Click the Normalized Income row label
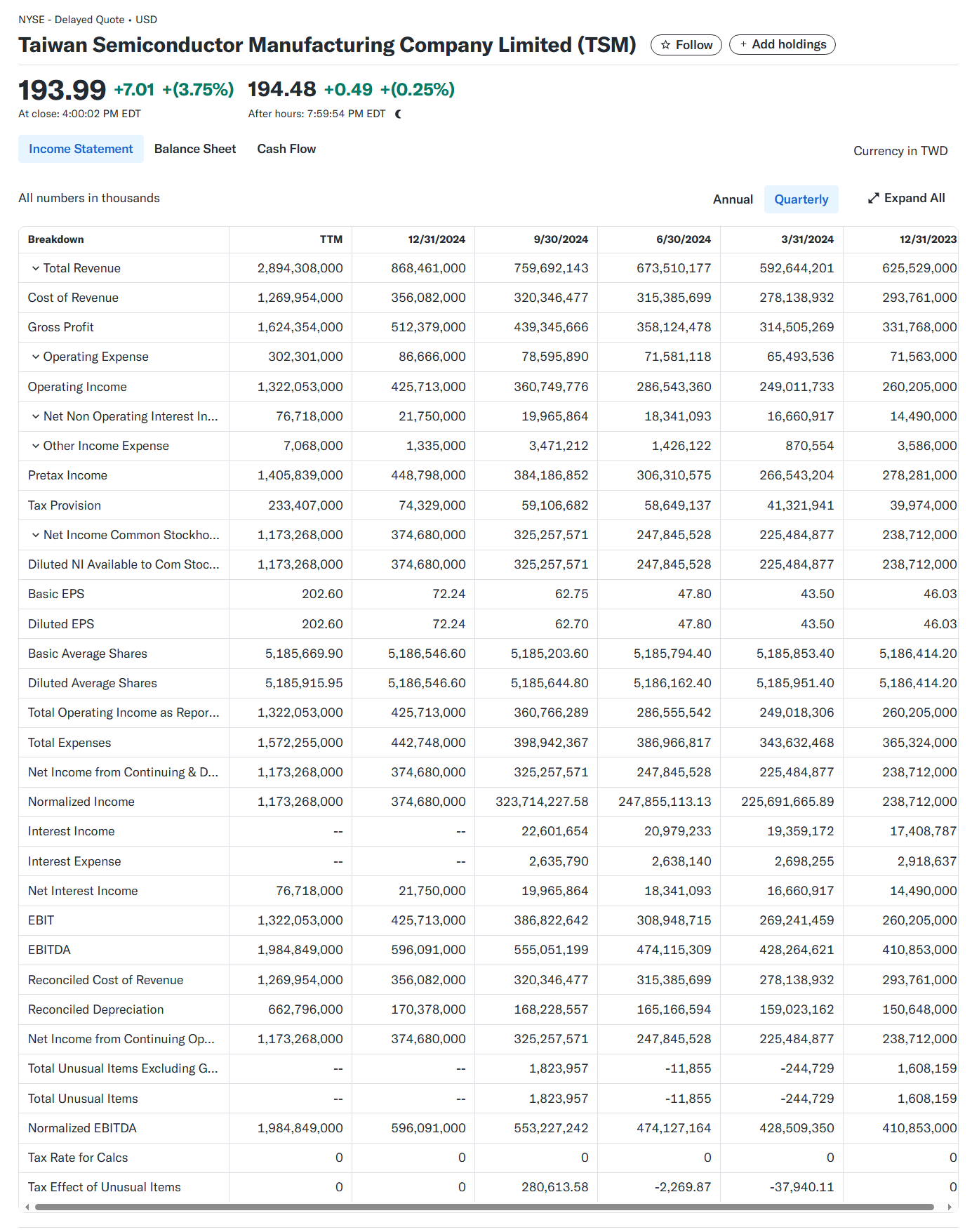 [x=81, y=802]
